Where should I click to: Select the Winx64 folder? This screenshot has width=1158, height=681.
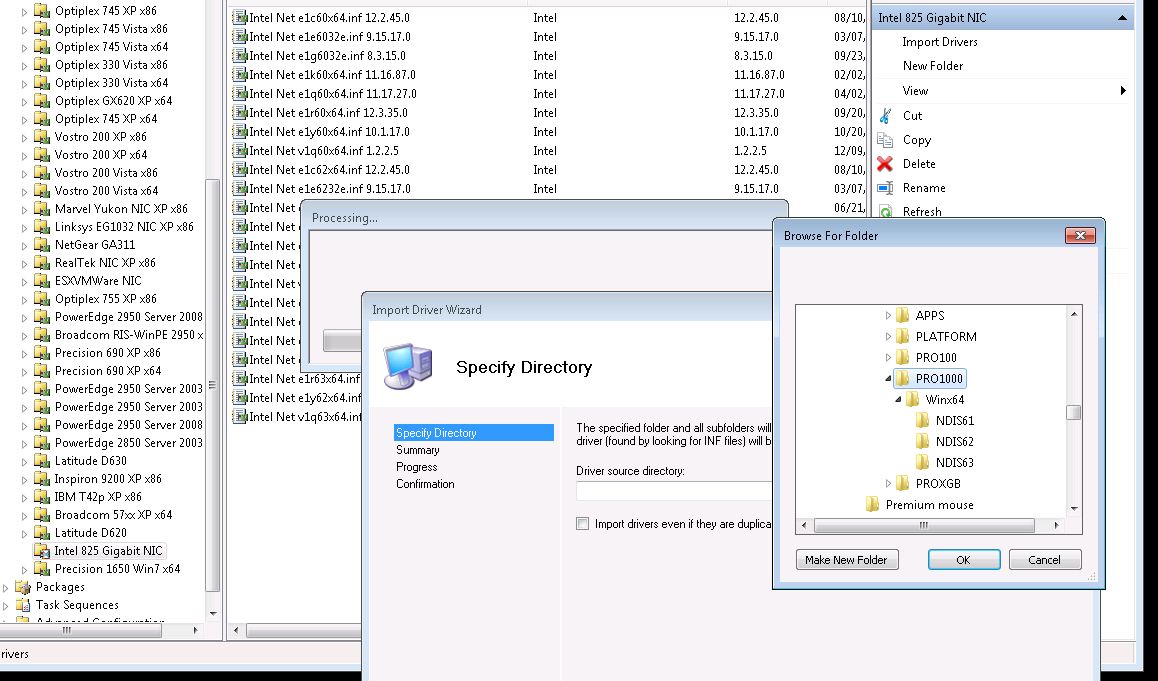944,400
